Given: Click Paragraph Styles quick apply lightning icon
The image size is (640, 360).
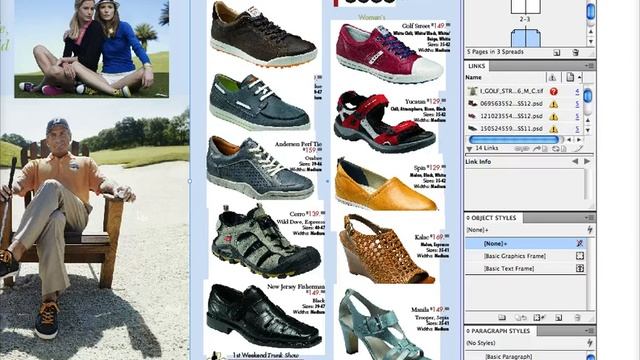Looking at the screenshot, I should click(589, 343).
